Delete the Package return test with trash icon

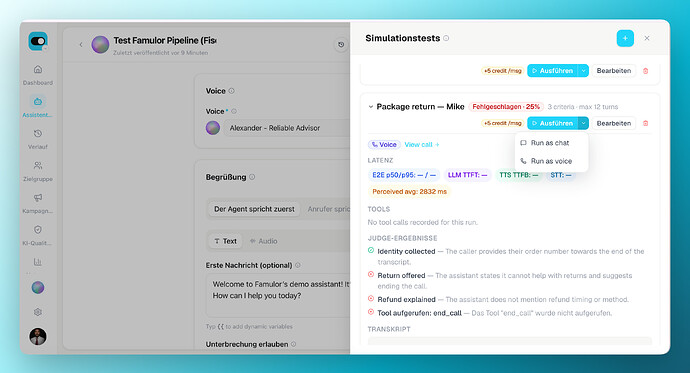[646, 123]
